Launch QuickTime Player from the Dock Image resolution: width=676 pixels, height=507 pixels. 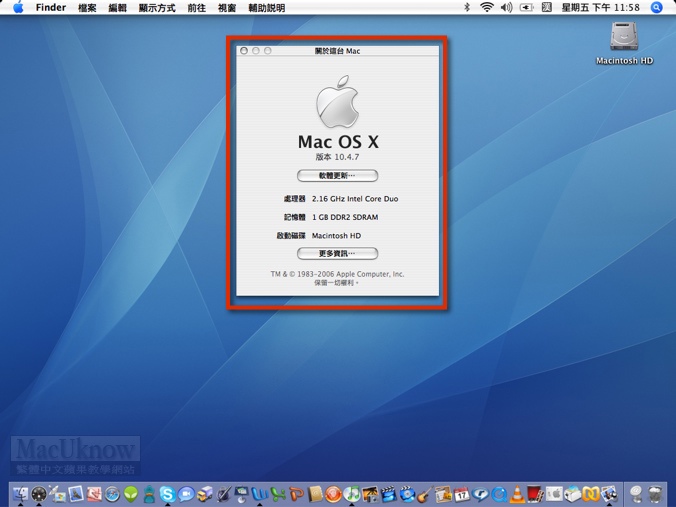[x=499, y=494]
